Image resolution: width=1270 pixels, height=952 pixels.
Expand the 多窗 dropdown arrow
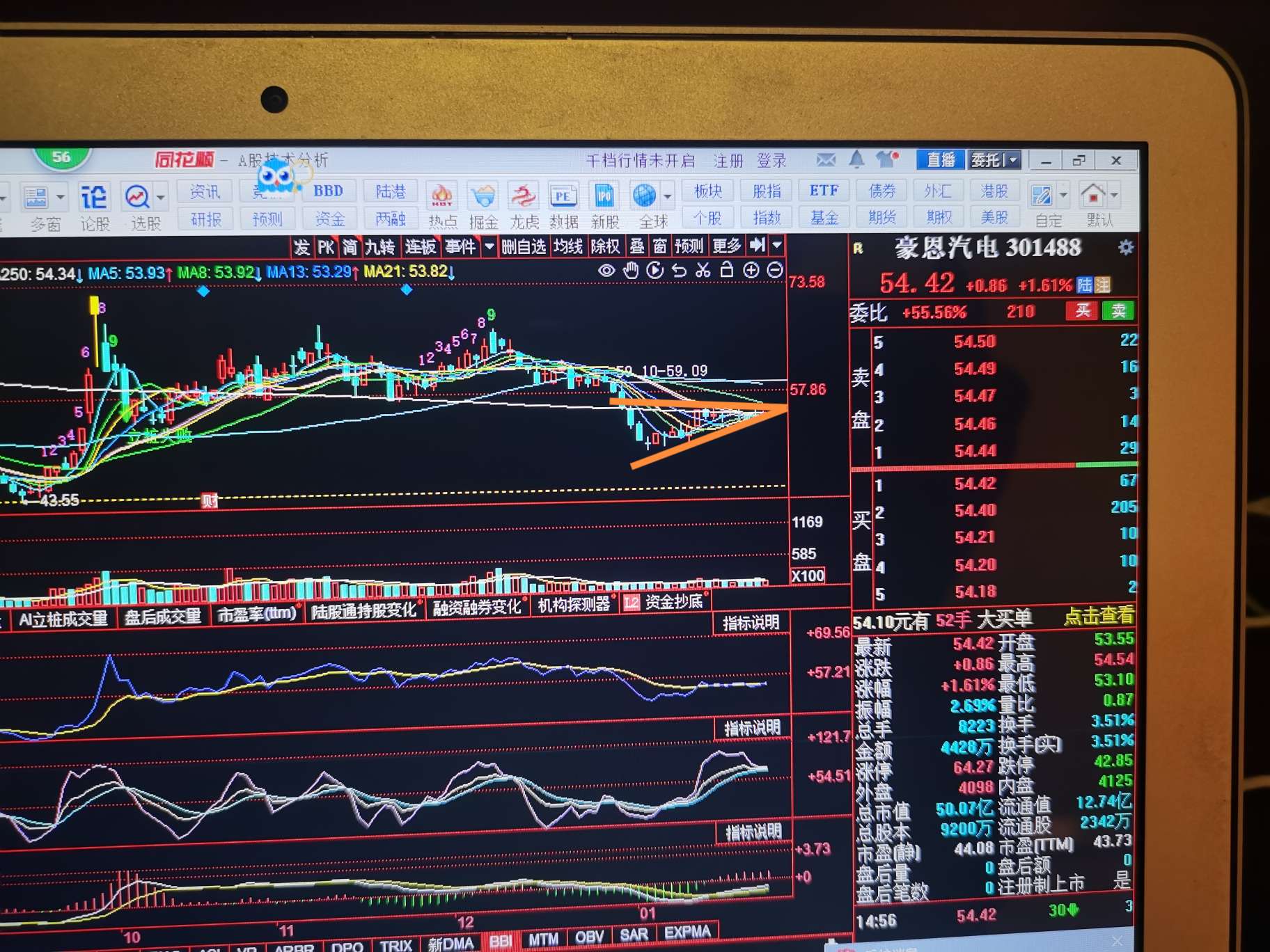coord(61,198)
